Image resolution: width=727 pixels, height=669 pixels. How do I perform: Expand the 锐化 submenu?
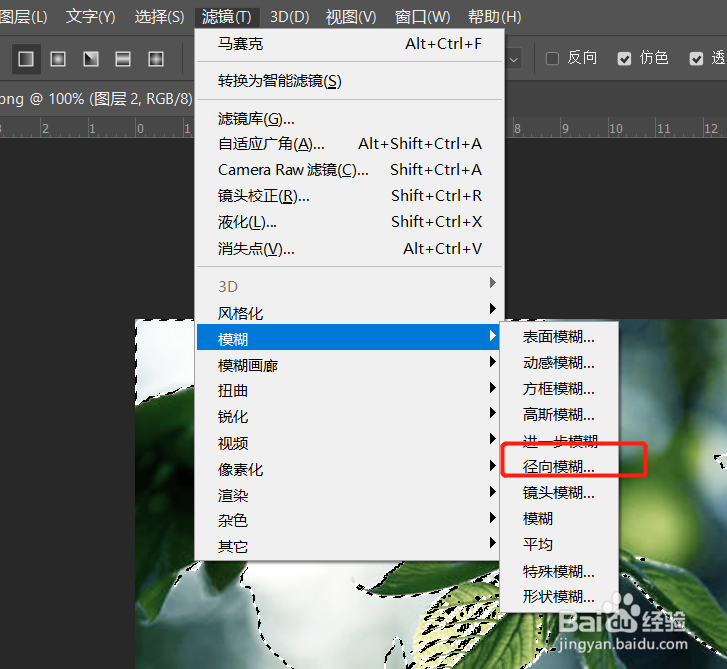(x=350, y=416)
